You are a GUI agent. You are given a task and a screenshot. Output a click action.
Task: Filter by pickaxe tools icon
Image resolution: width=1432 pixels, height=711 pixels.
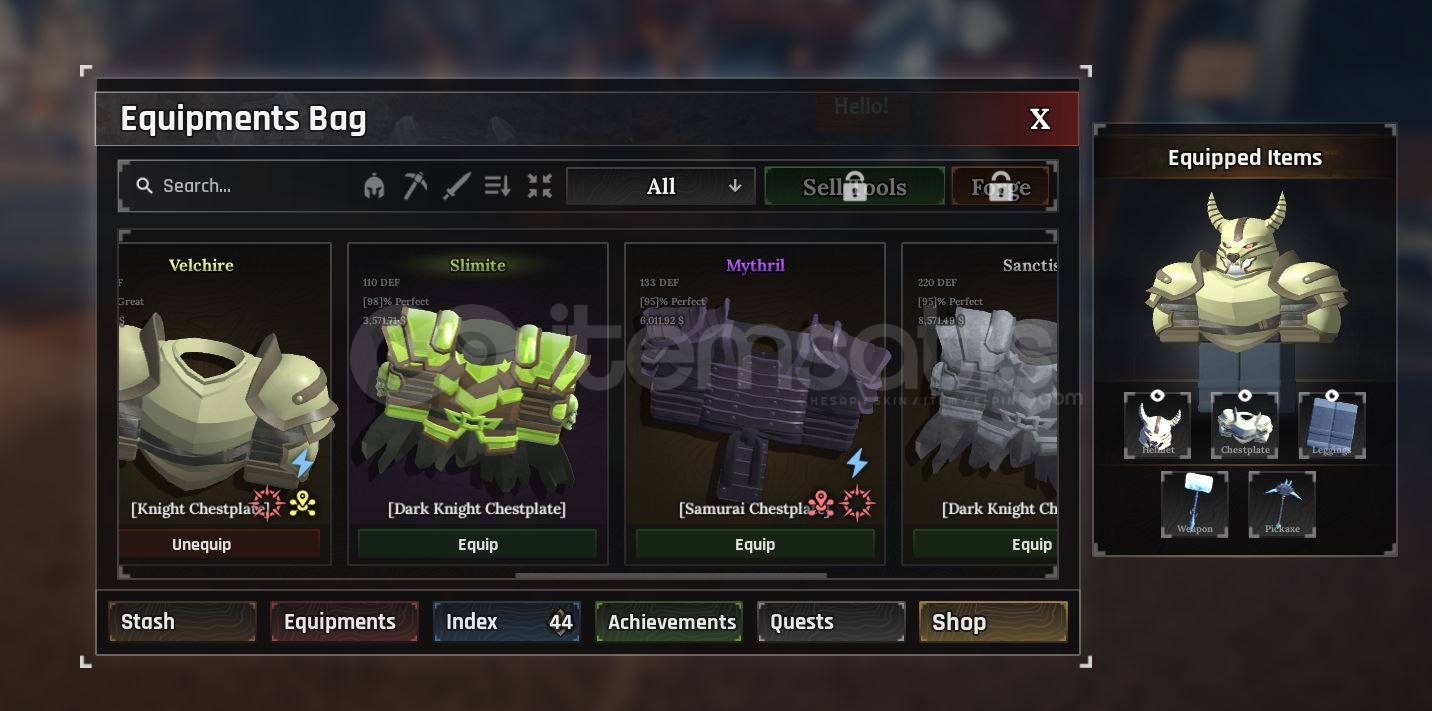tap(415, 186)
